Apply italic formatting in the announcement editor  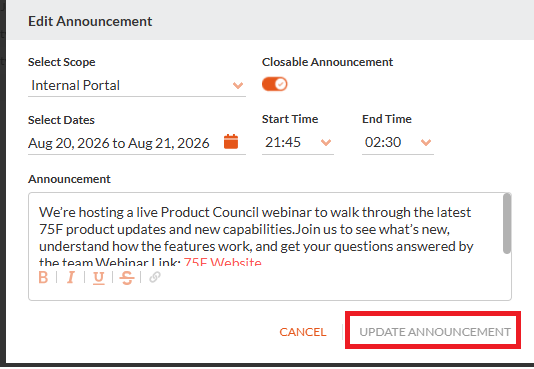(x=71, y=277)
